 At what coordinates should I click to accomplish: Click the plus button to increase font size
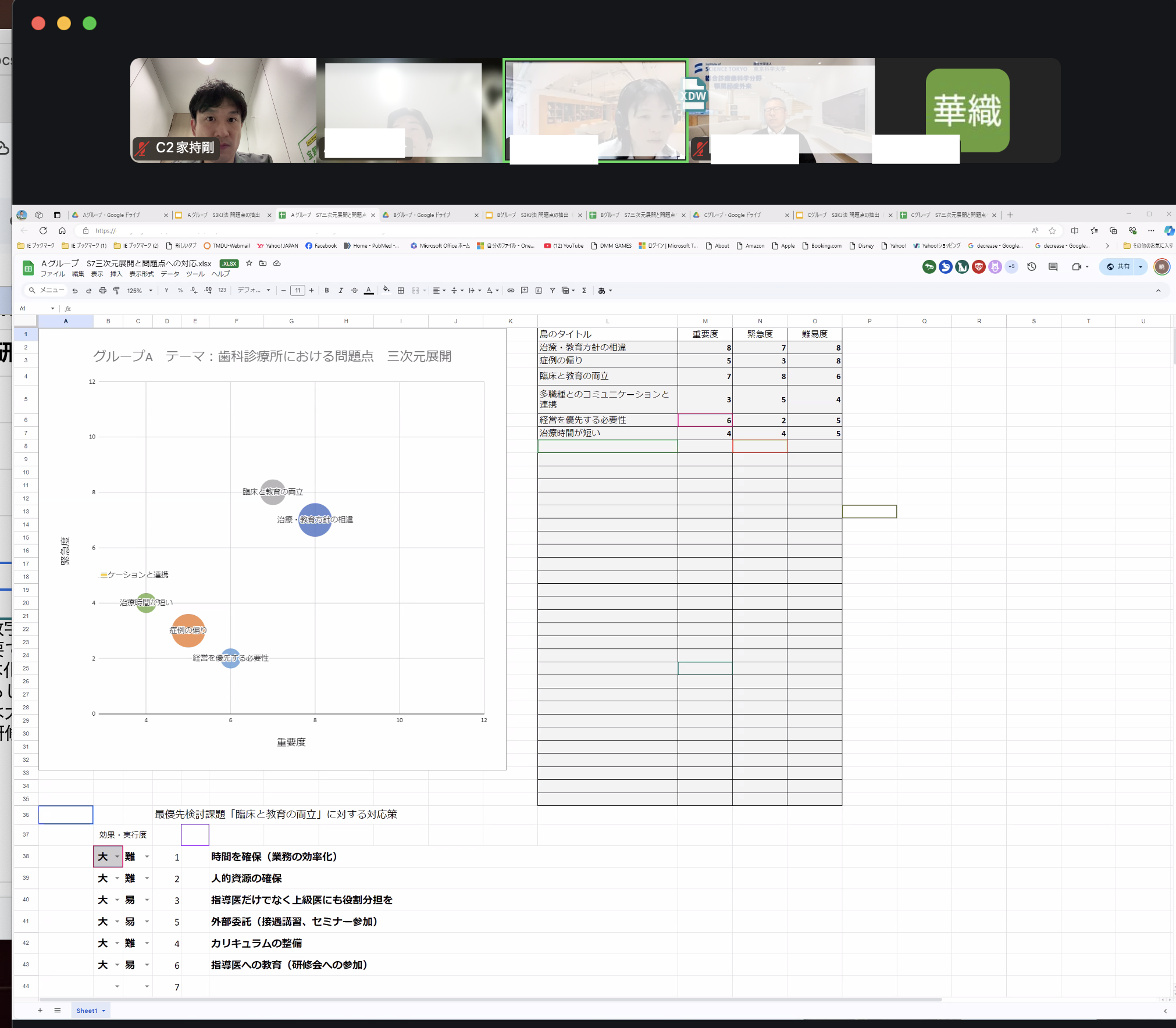(312, 291)
